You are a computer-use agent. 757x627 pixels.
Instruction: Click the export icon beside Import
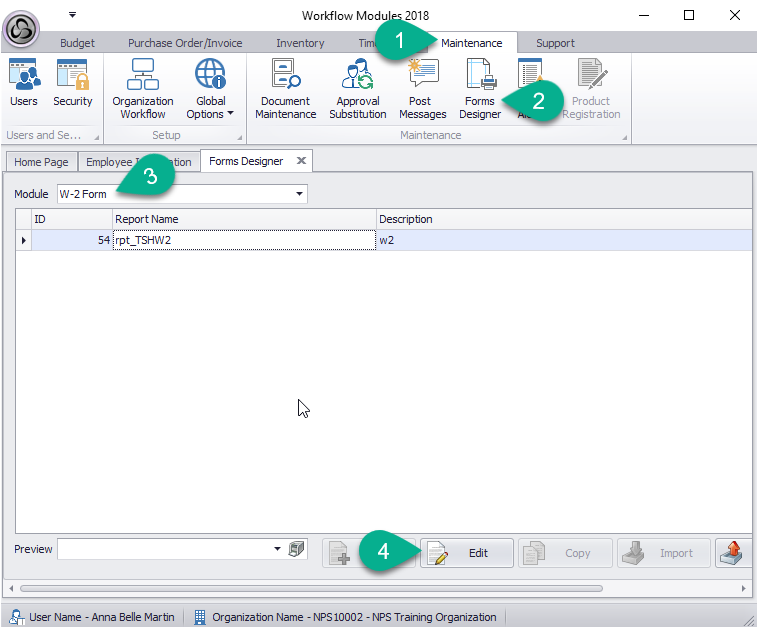734,553
